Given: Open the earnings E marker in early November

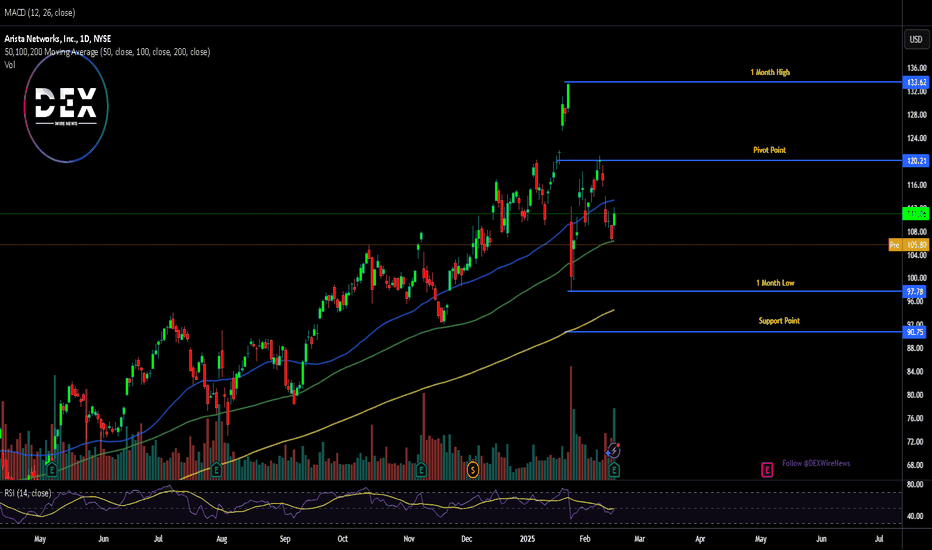Looking at the screenshot, I should click(421, 470).
